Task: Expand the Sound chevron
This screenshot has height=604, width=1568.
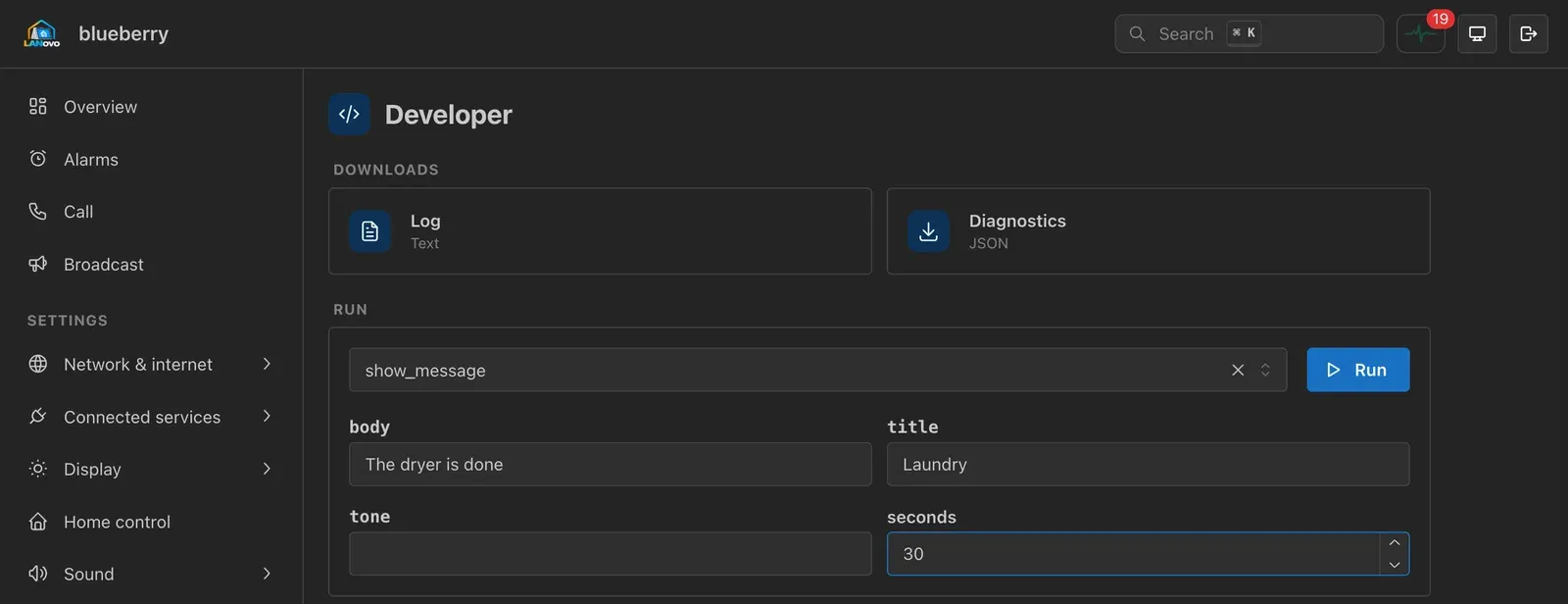Action: (267, 574)
